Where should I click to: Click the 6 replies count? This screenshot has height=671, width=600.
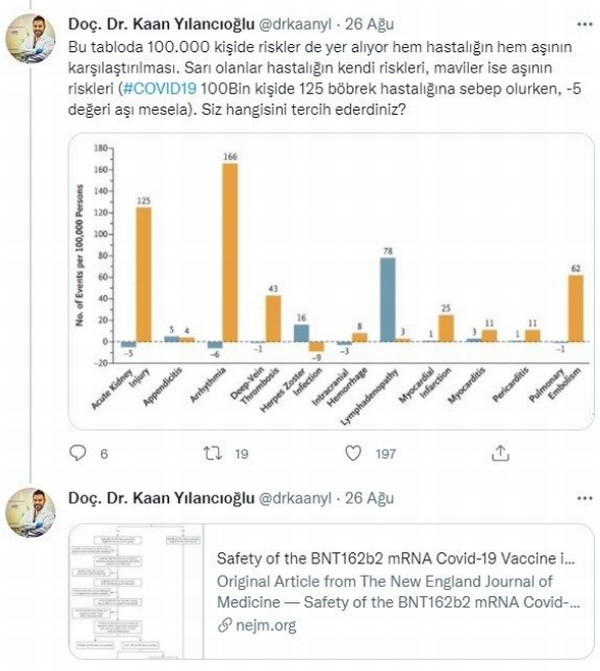click(104, 454)
